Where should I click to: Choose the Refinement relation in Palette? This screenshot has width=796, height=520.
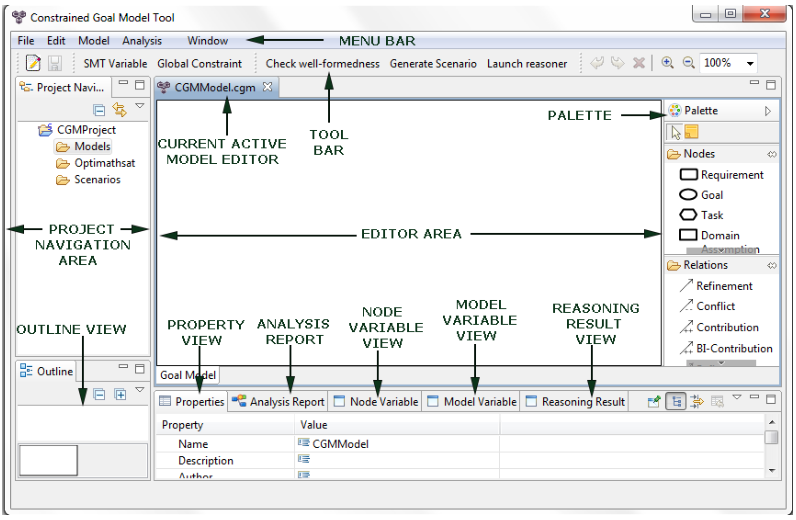716,286
